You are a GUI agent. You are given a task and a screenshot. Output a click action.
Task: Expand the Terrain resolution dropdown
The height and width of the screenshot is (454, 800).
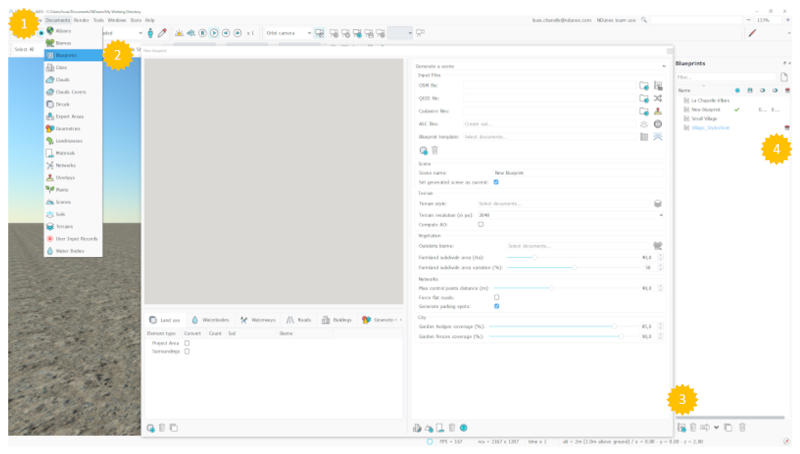coord(661,214)
